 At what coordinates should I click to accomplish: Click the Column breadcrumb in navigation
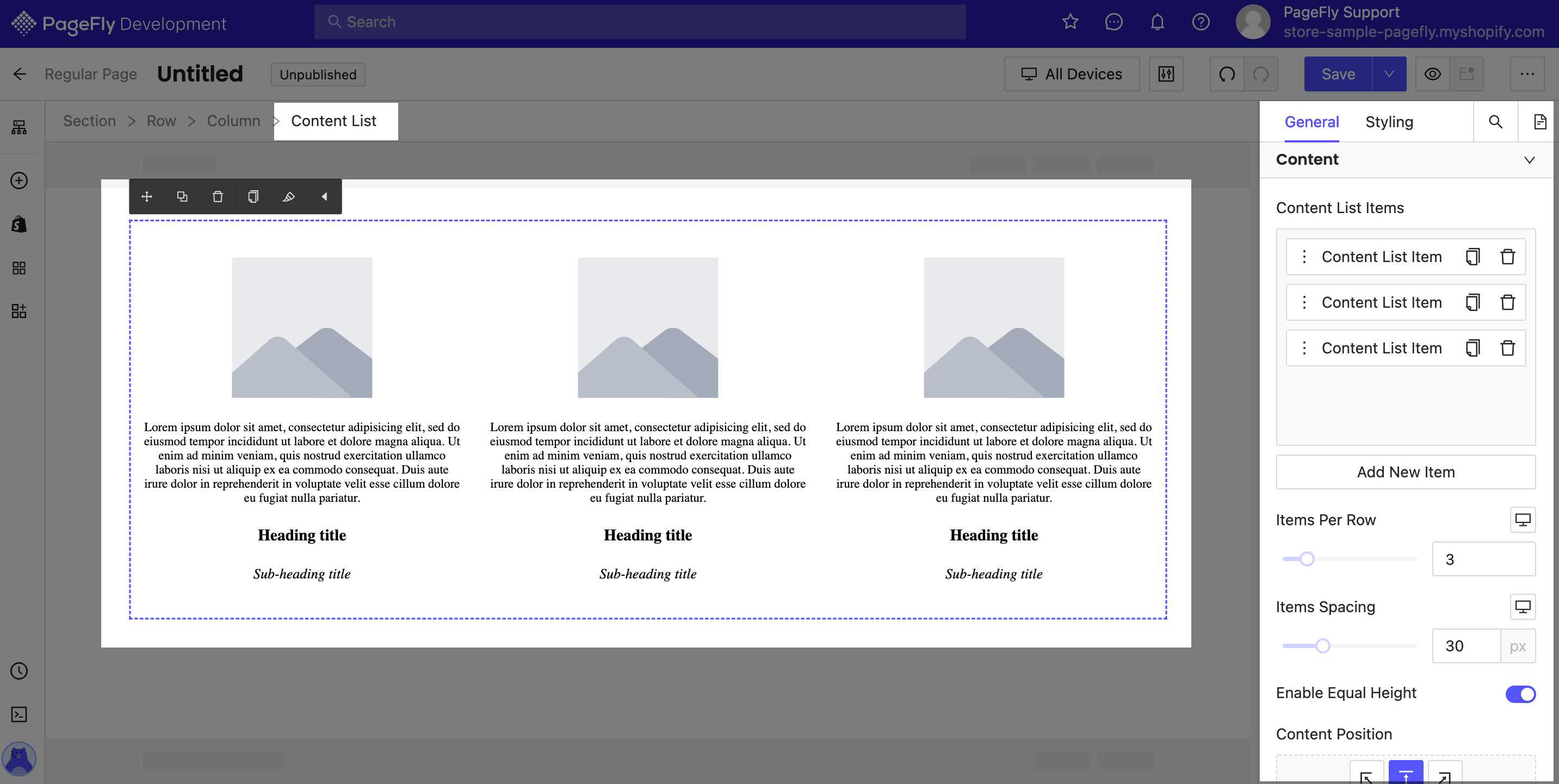coord(233,121)
